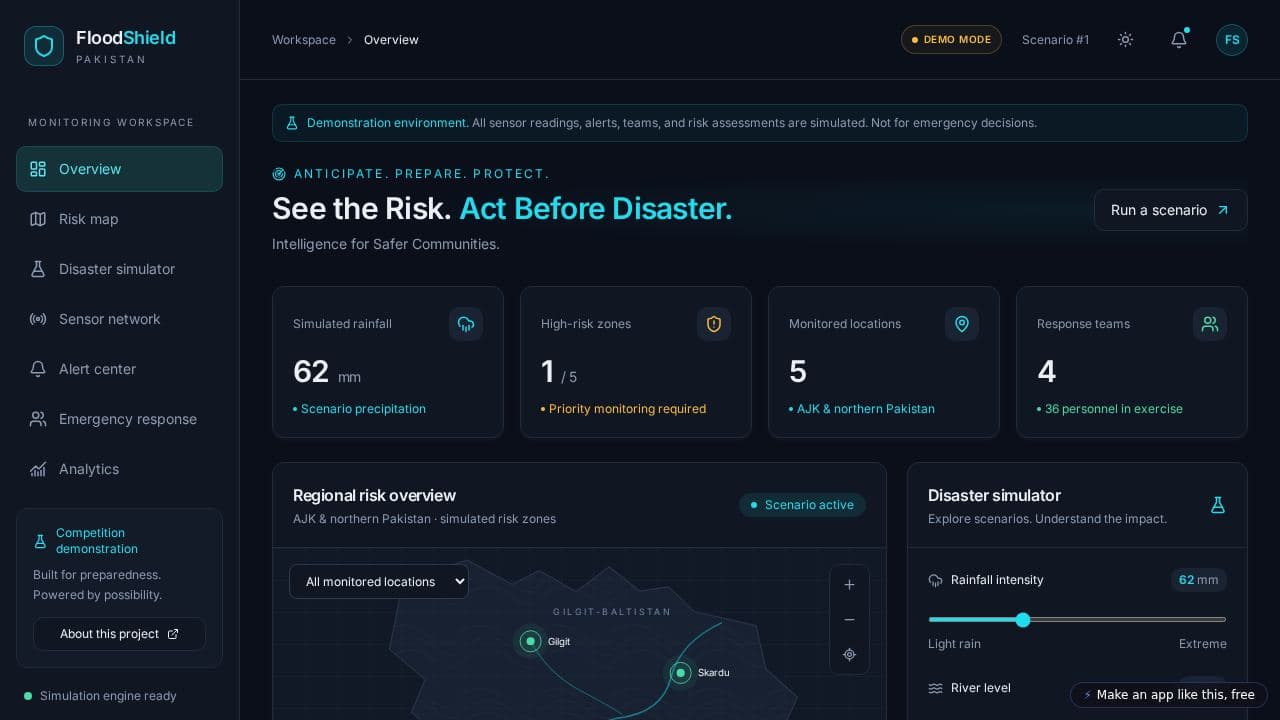Click the Overview breadcrumb text
The width and height of the screenshot is (1280, 720).
391,40
